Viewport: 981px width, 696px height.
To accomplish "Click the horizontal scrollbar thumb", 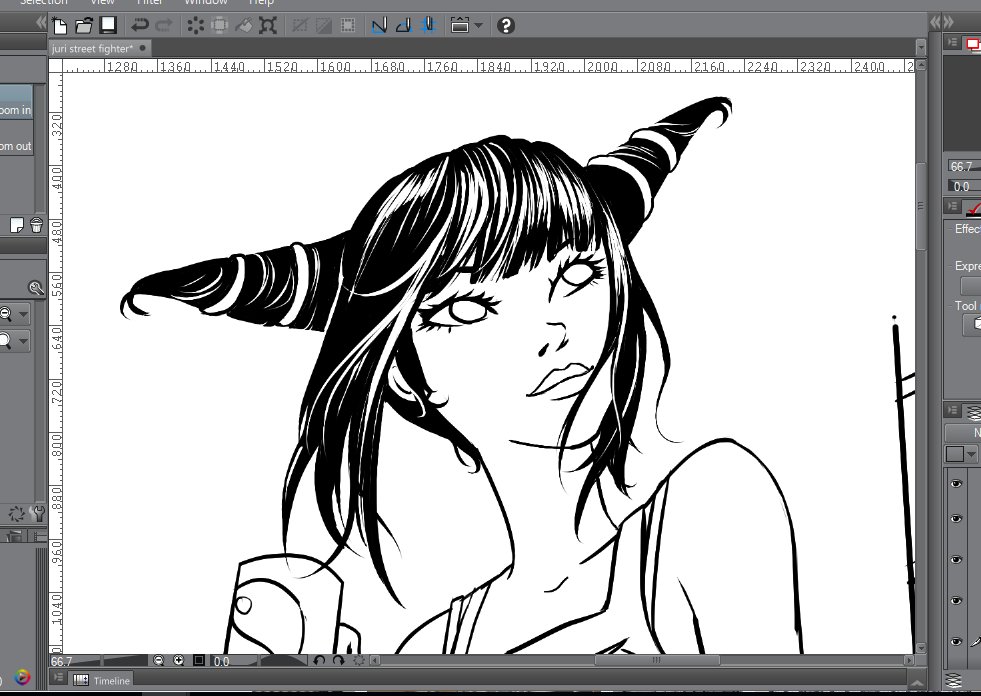I will 657,660.
